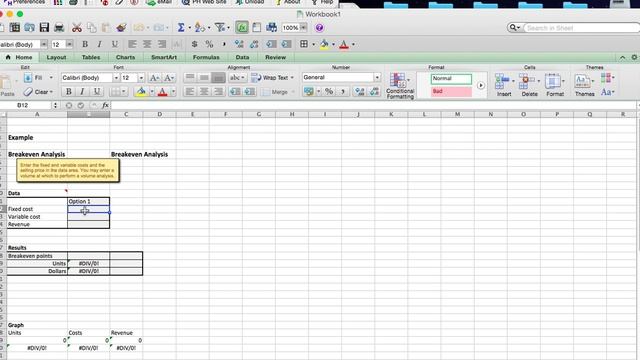Click the ribbon fill color bucket swatch
This screenshot has width=640, height=360.
(142, 92)
